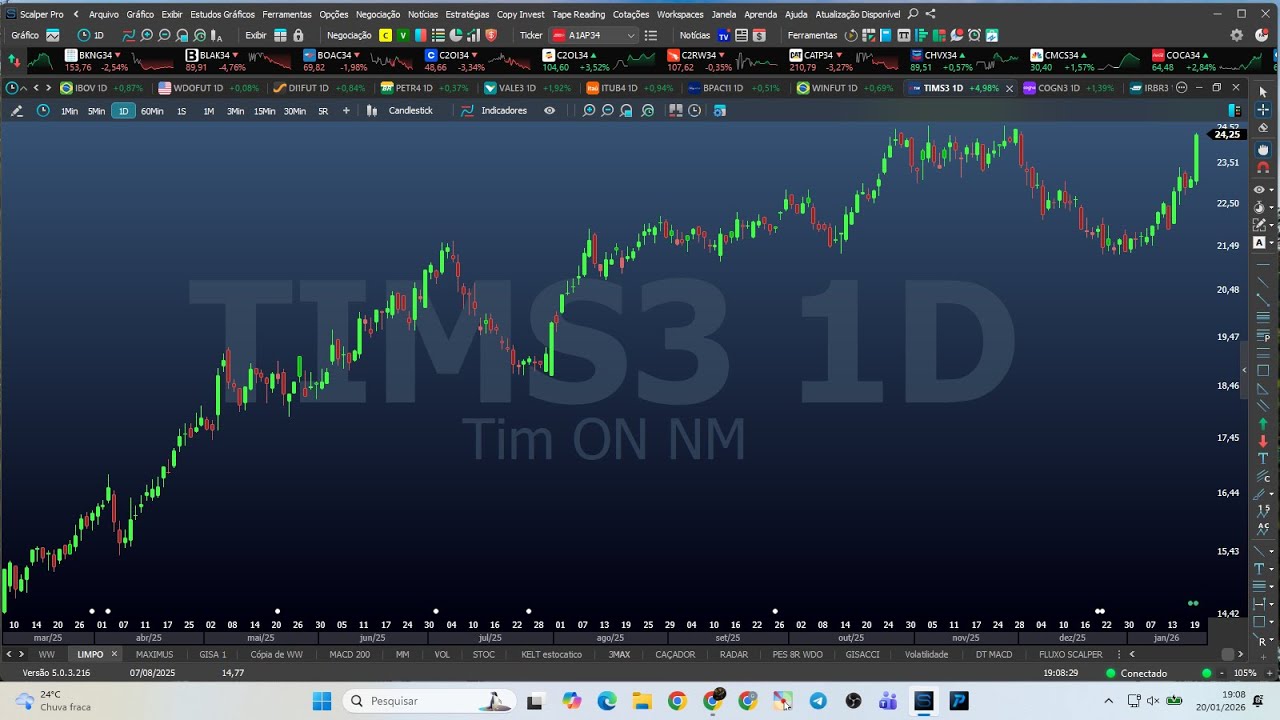1280x720 pixels.
Task: Select the eraser tool in right sidebar
Action: [1263, 128]
